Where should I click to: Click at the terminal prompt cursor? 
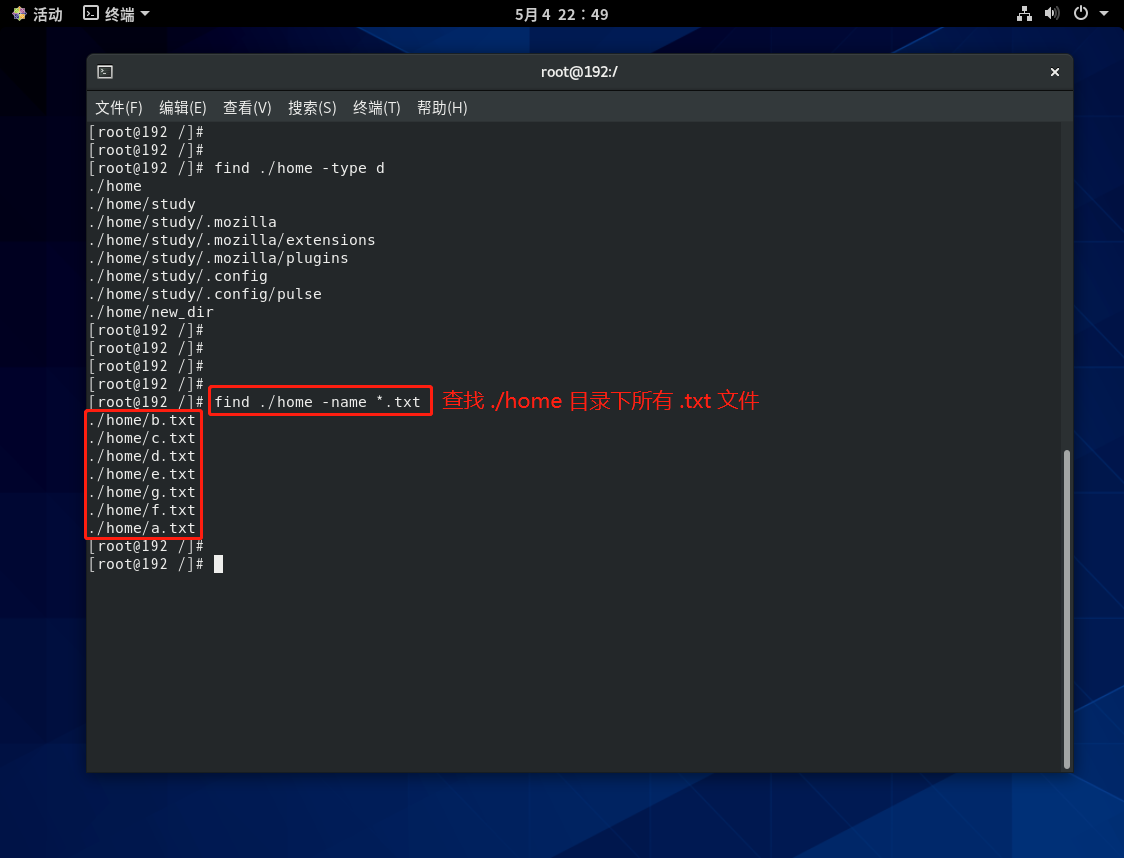pyautogui.click(x=218, y=564)
